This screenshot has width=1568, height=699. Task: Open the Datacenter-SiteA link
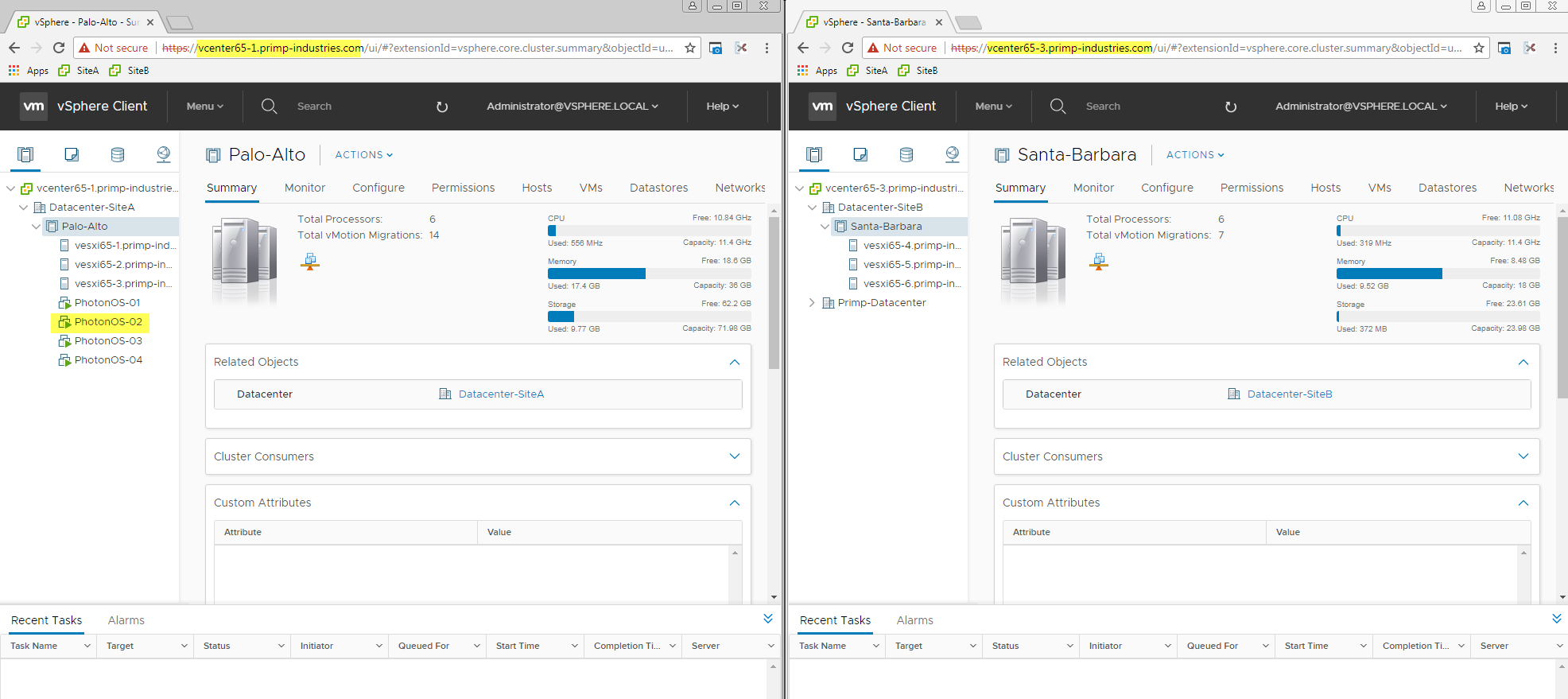click(501, 394)
